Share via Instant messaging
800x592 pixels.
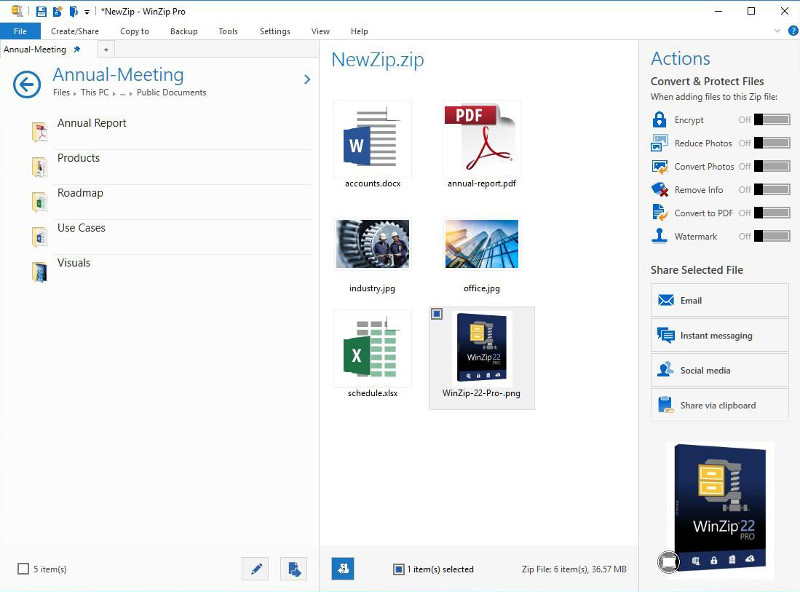(720, 335)
